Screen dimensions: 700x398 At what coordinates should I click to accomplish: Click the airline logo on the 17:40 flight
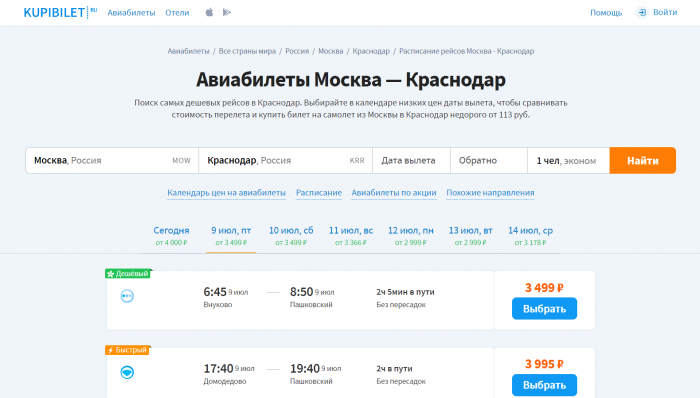click(x=127, y=372)
